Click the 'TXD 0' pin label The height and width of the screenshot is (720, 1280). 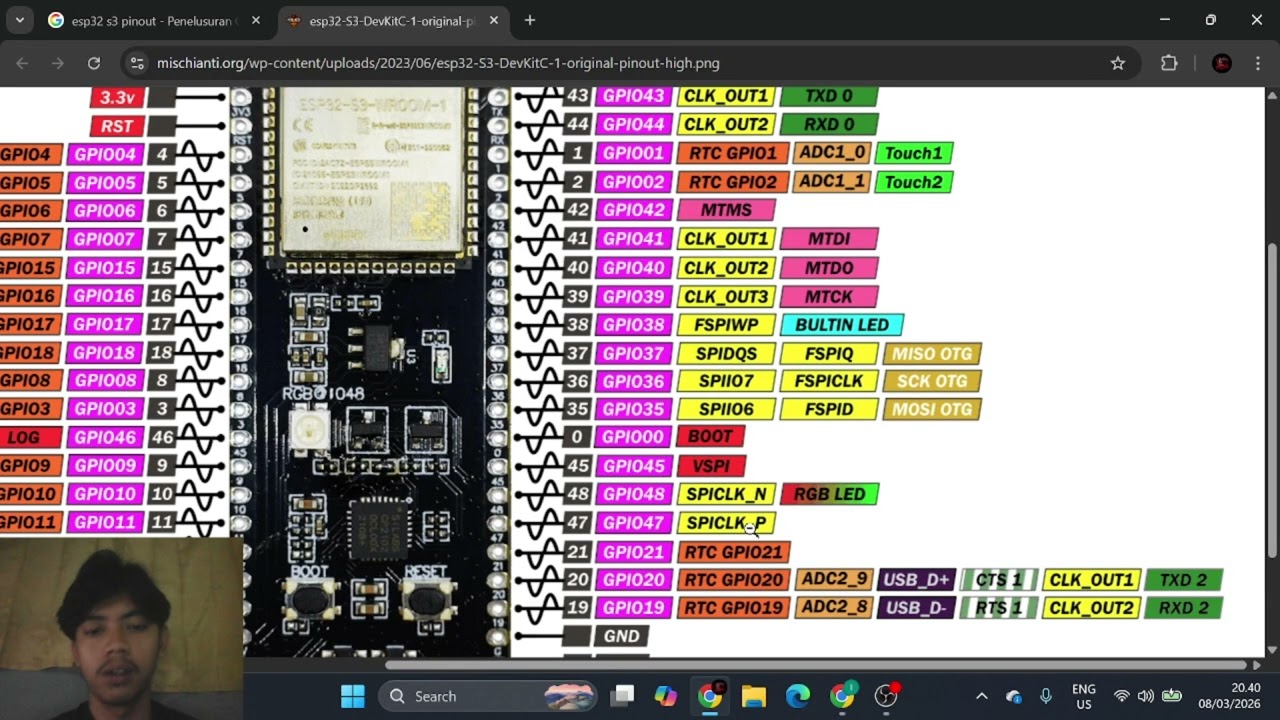pos(829,96)
